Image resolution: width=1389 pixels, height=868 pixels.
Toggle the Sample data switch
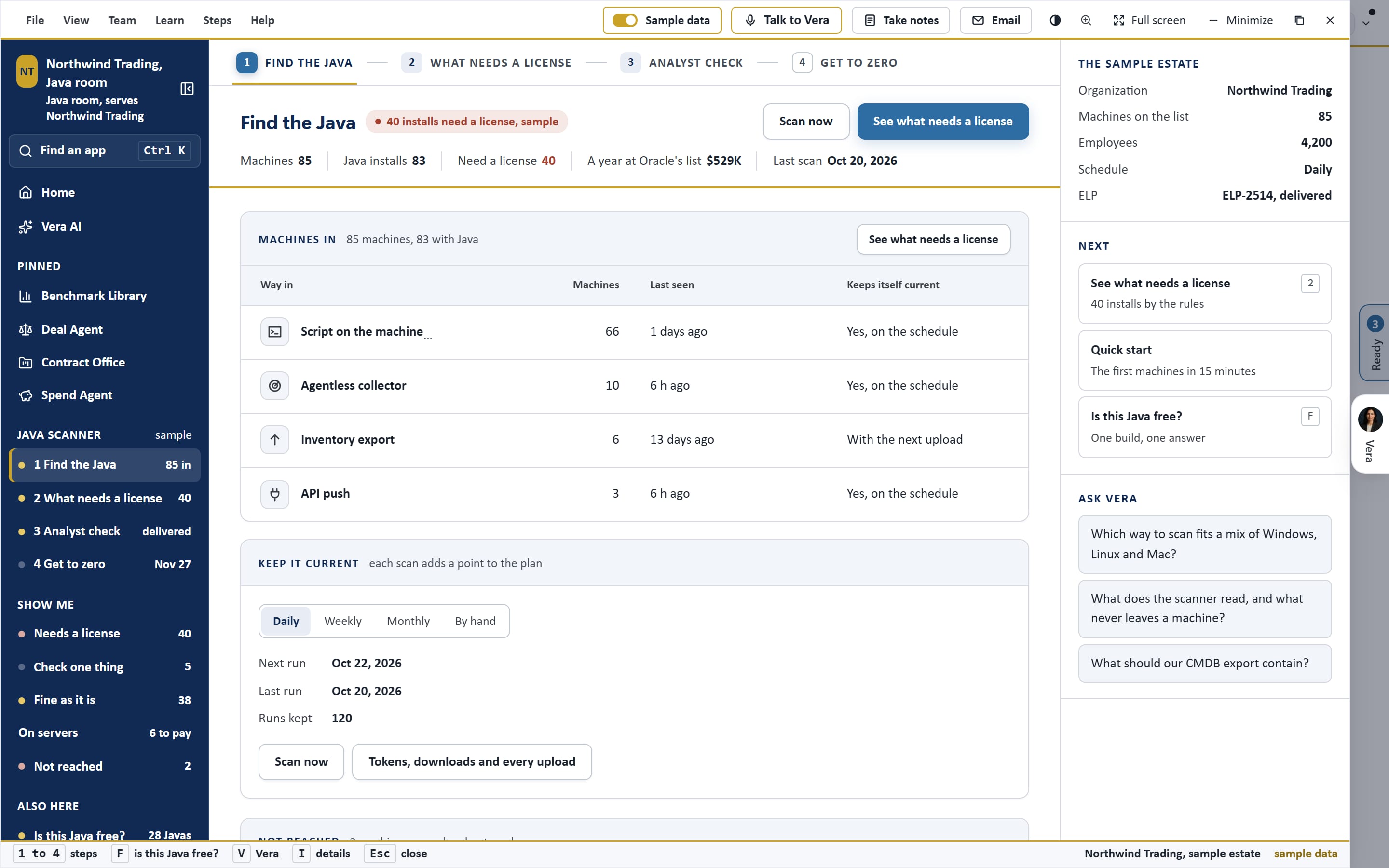coord(625,20)
